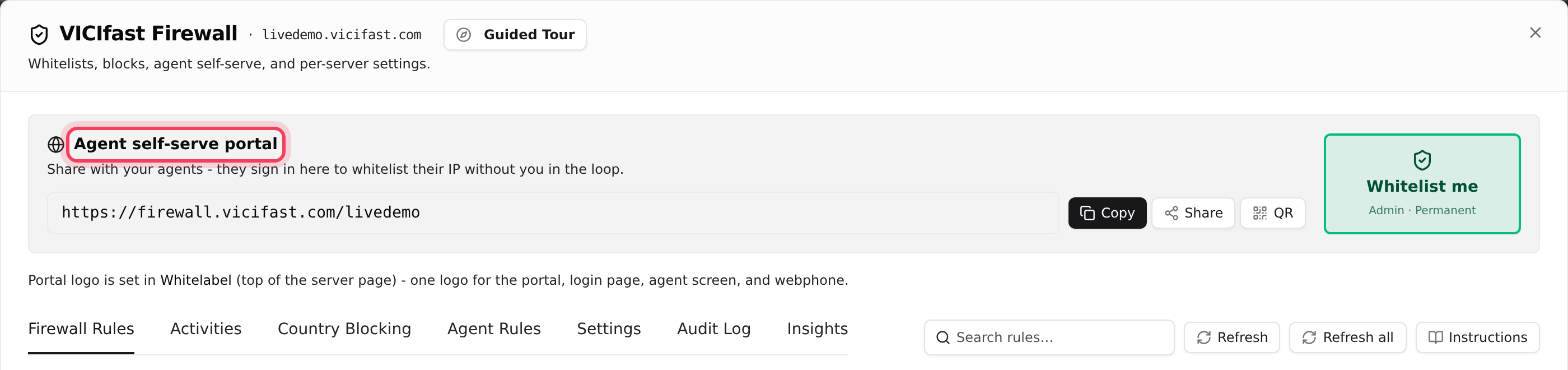The image size is (1568, 370).
Task: Switch to the Firewall Rules tab
Action: coord(81,329)
